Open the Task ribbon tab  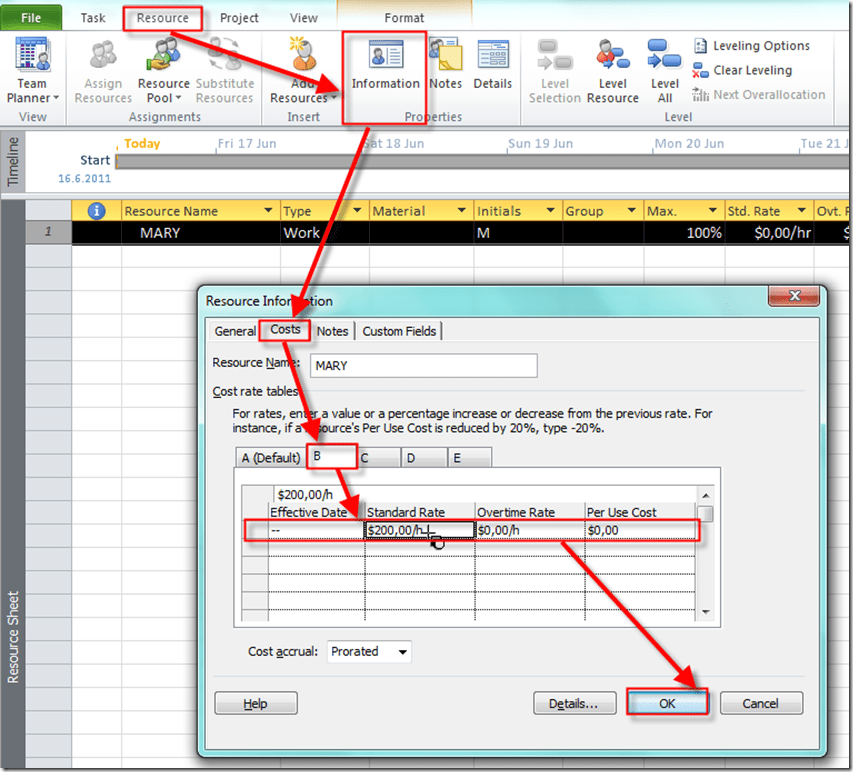coord(93,18)
